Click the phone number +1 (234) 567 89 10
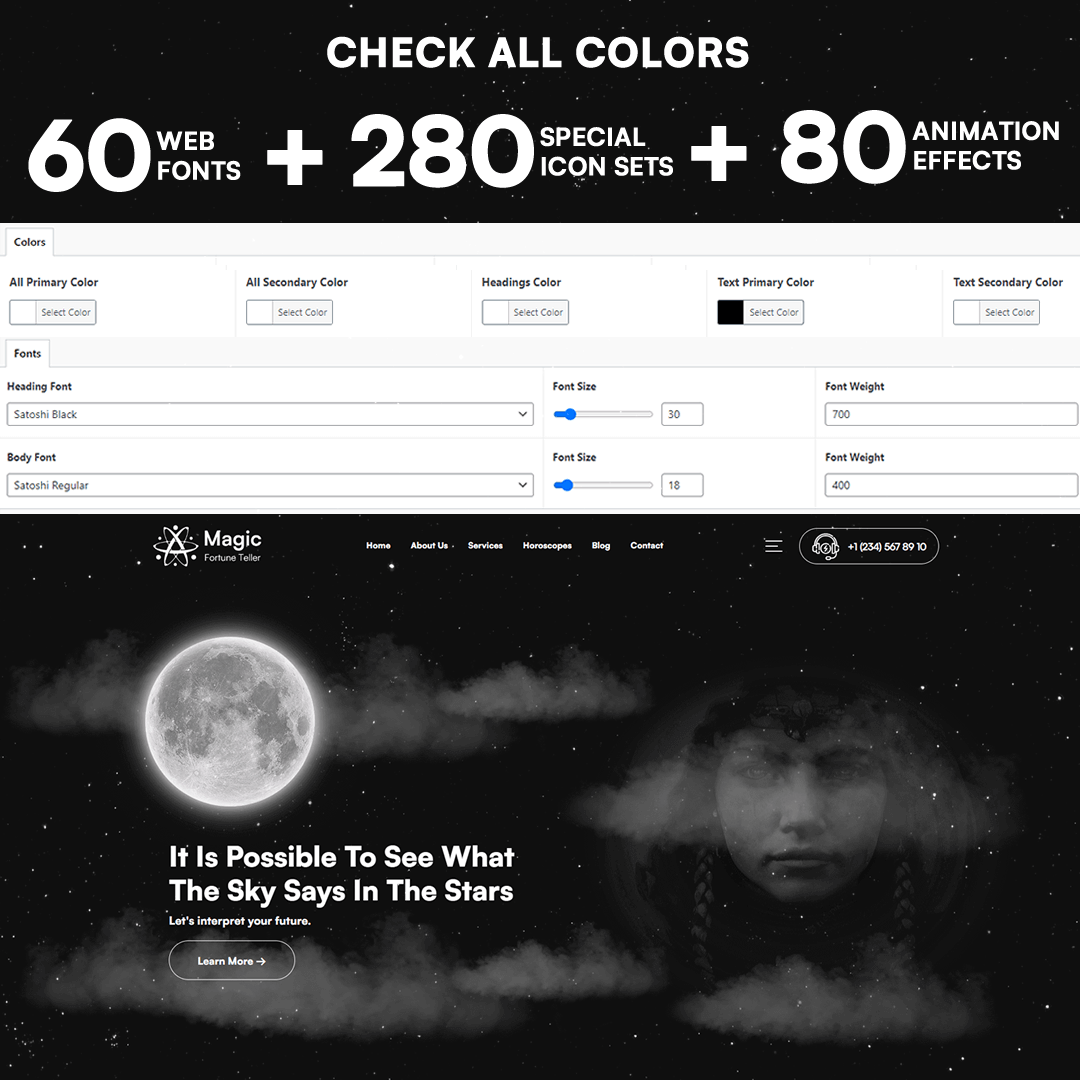This screenshot has height=1080, width=1080. [x=887, y=547]
